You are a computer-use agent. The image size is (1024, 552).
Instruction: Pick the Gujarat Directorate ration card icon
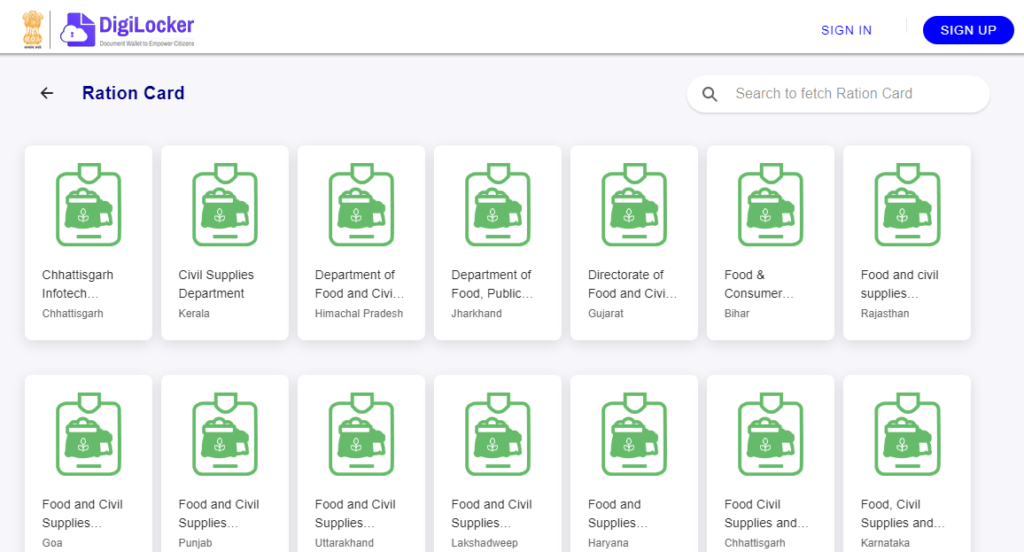[634, 205]
